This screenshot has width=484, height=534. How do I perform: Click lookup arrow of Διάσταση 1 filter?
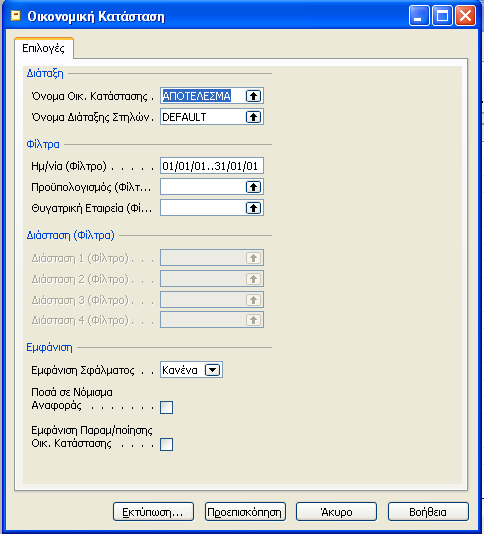[253, 258]
